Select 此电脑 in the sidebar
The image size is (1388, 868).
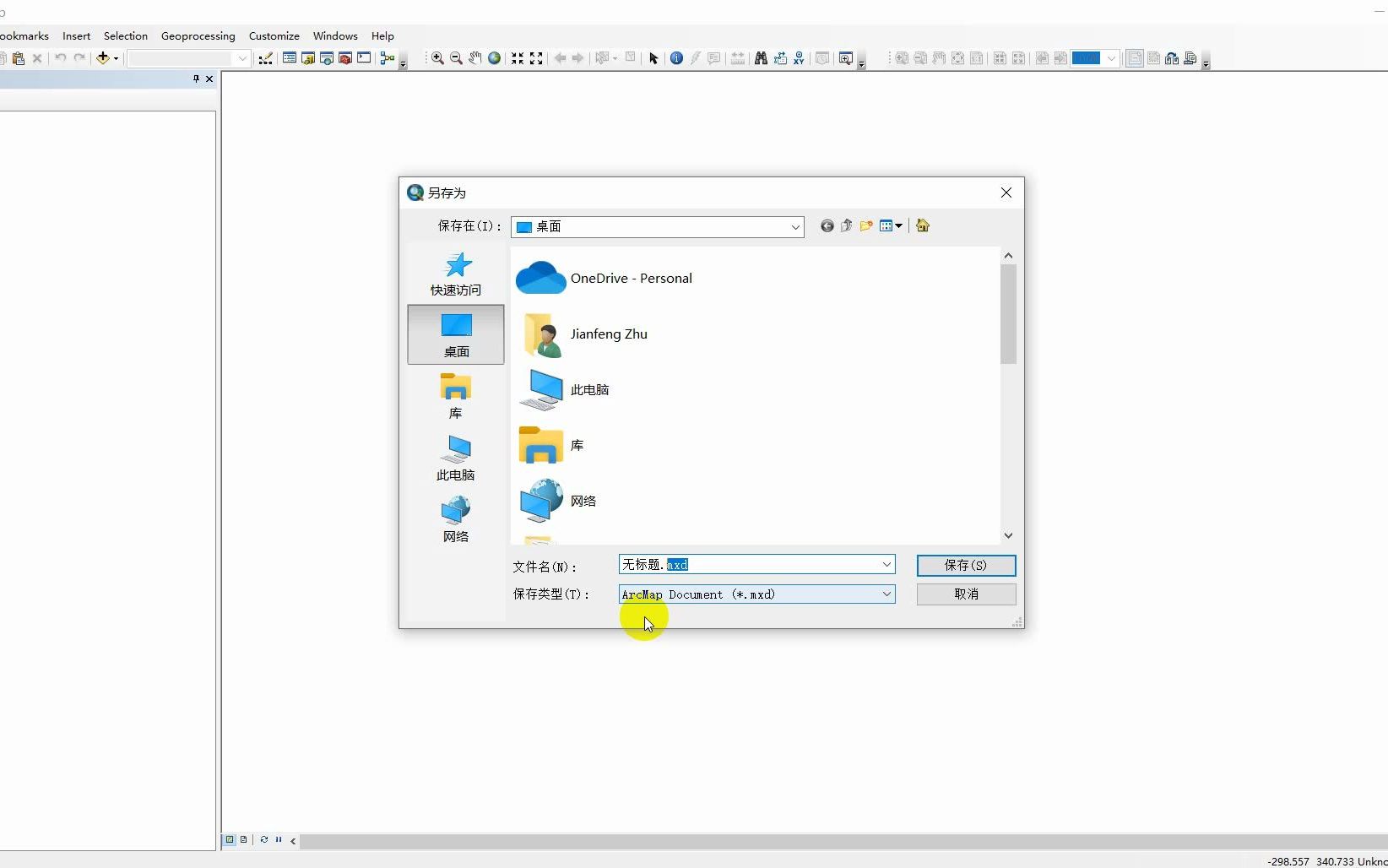(456, 458)
